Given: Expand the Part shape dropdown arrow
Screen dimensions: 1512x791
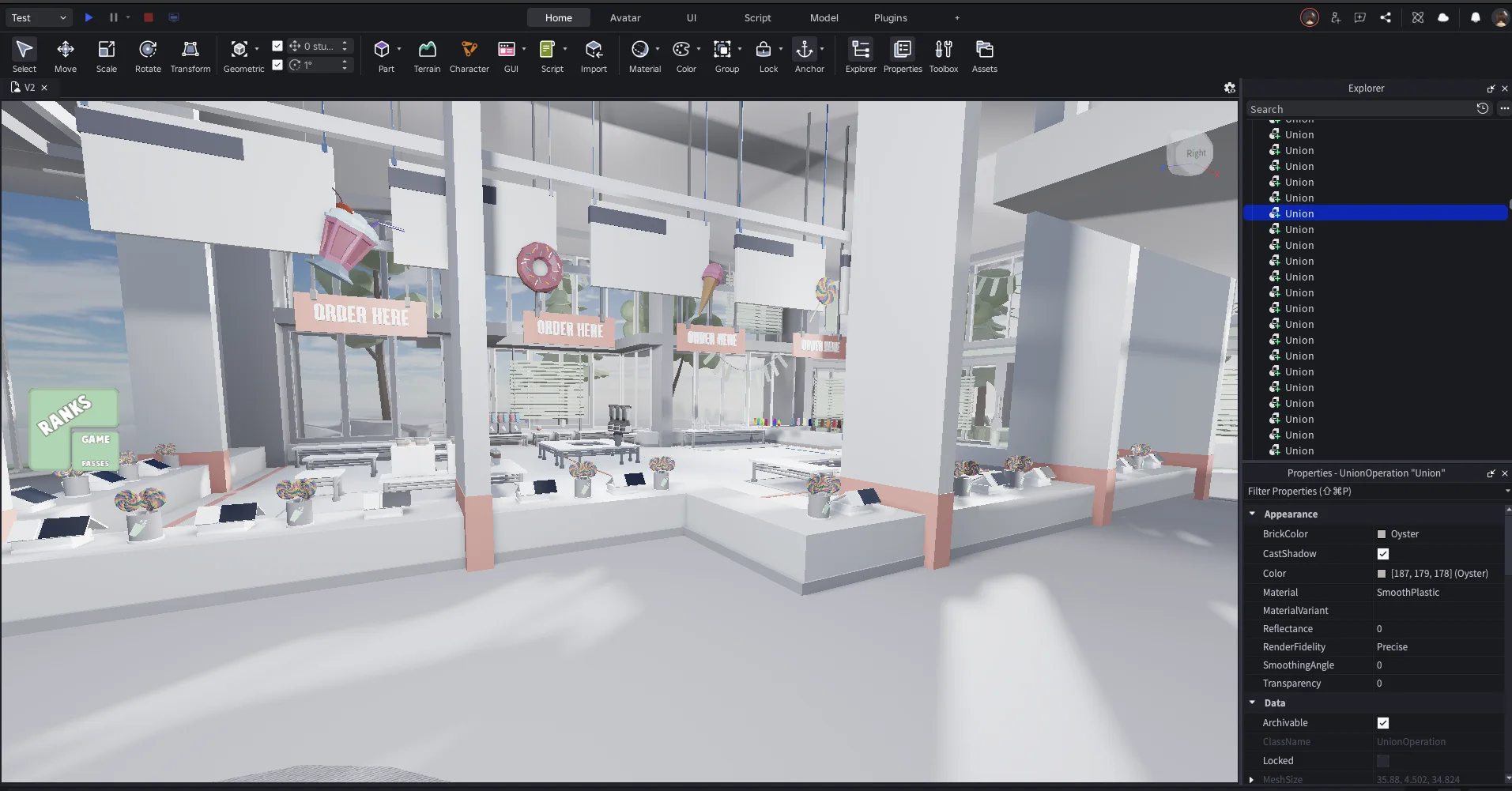Looking at the screenshot, I should coord(399,49).
